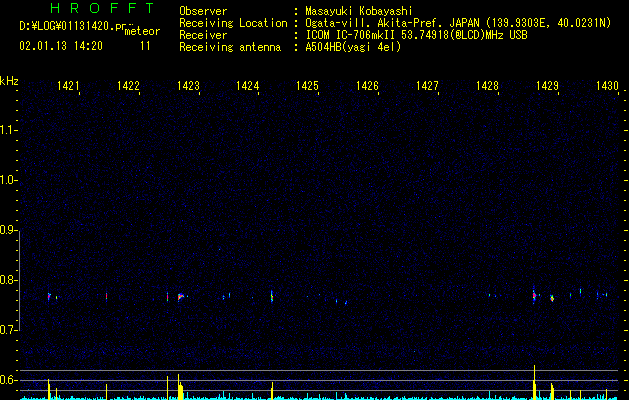
Task: Click the 1430 time marker
Action: (x=607, y=86)
